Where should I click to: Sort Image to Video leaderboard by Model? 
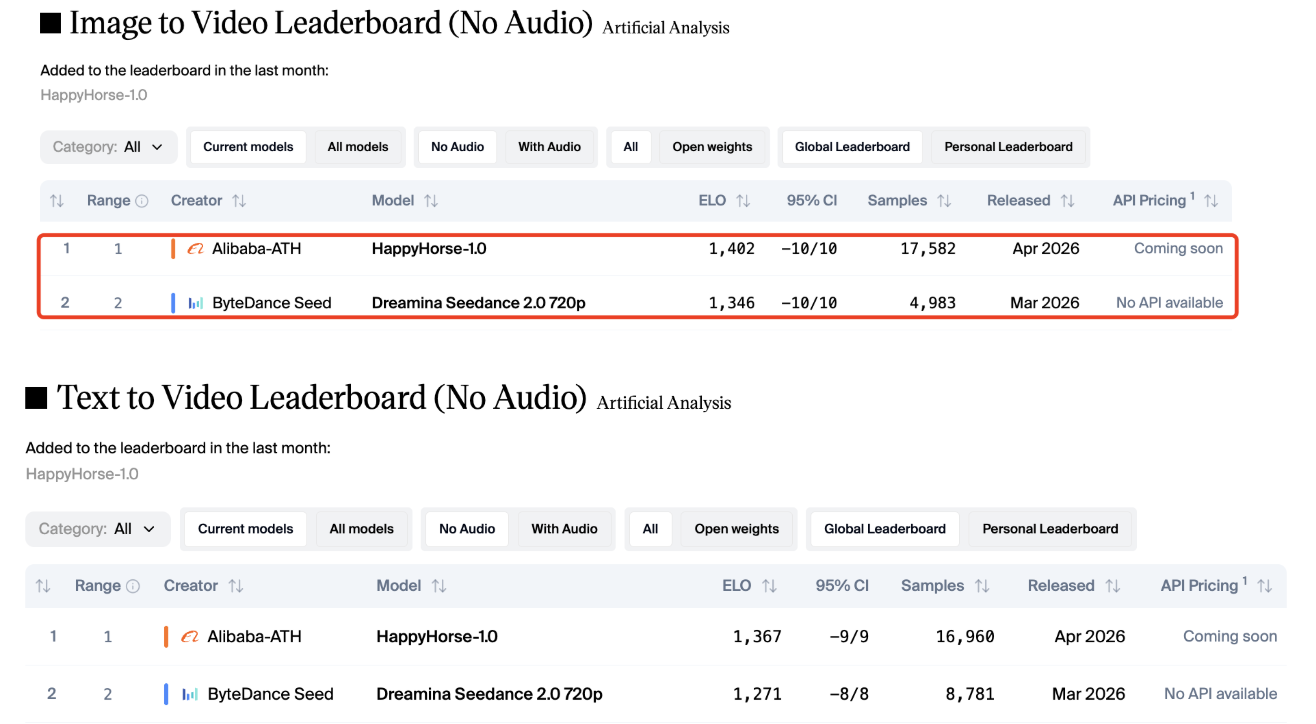tap(431, 201)
